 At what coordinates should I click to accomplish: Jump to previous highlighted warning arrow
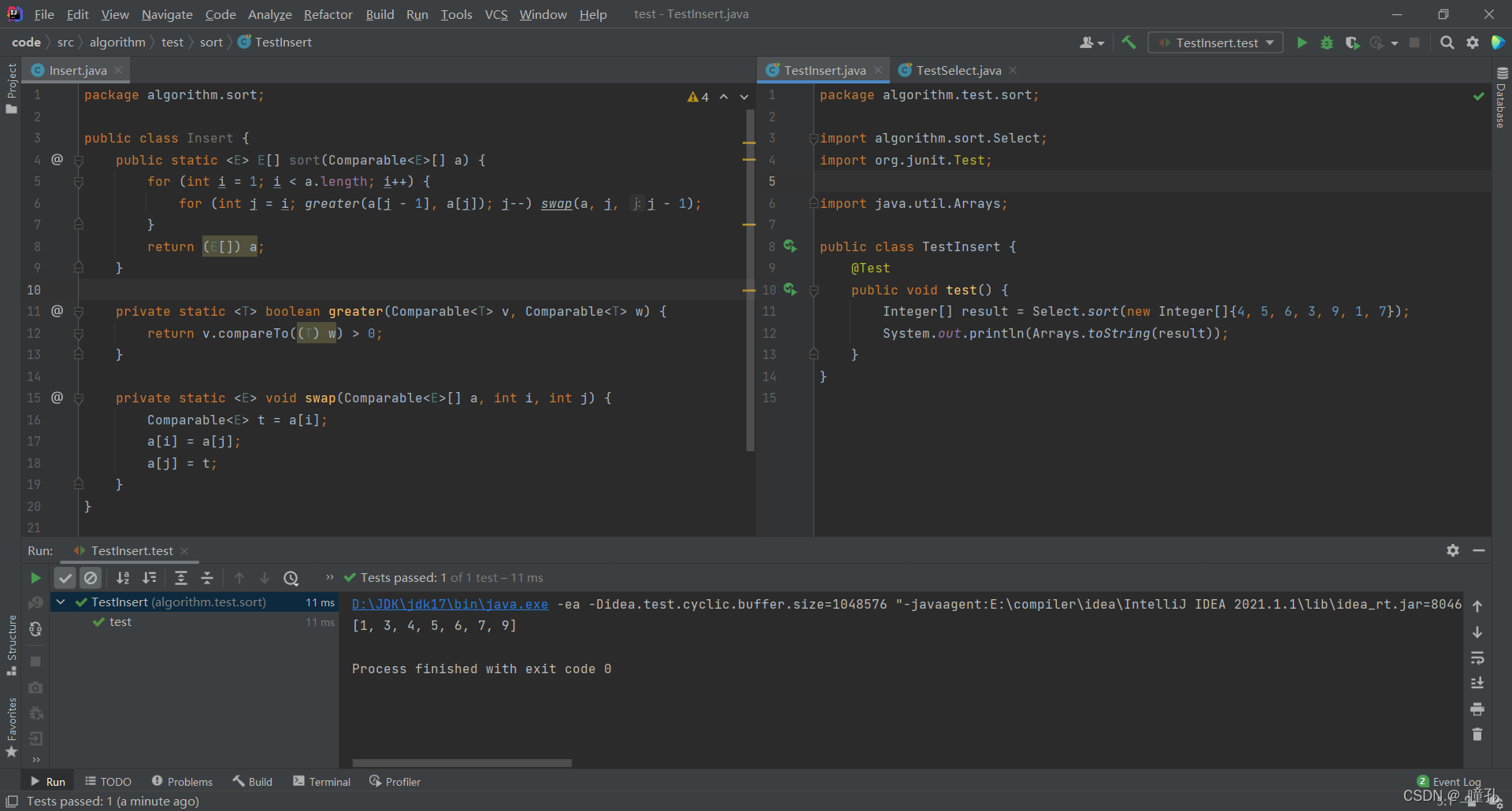pos(724,97)
